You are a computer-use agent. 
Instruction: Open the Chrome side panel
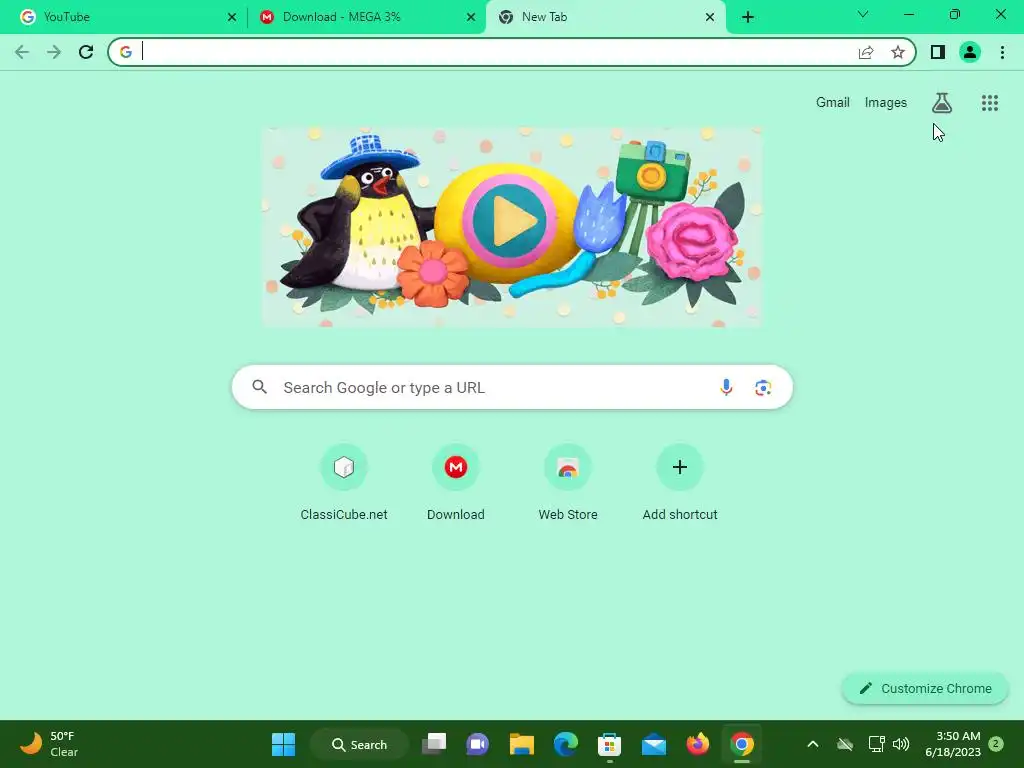[938, 52]
